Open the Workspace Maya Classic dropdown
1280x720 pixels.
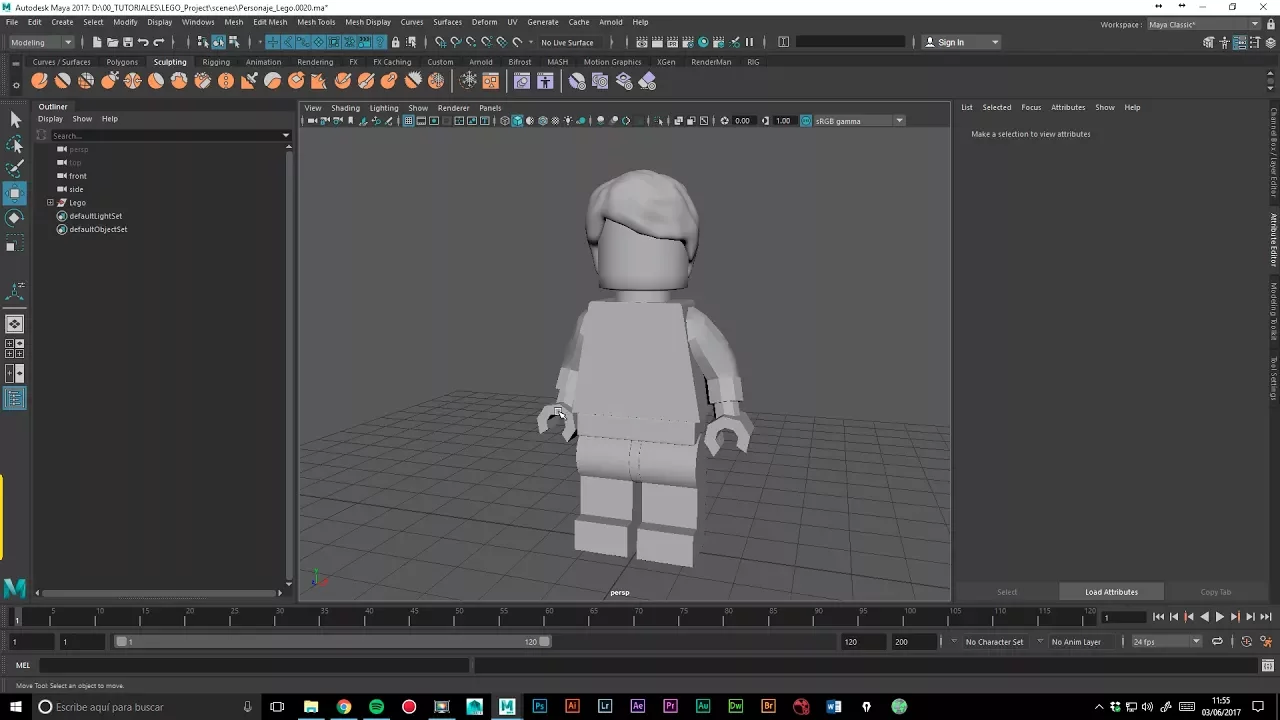point(1203,24)
